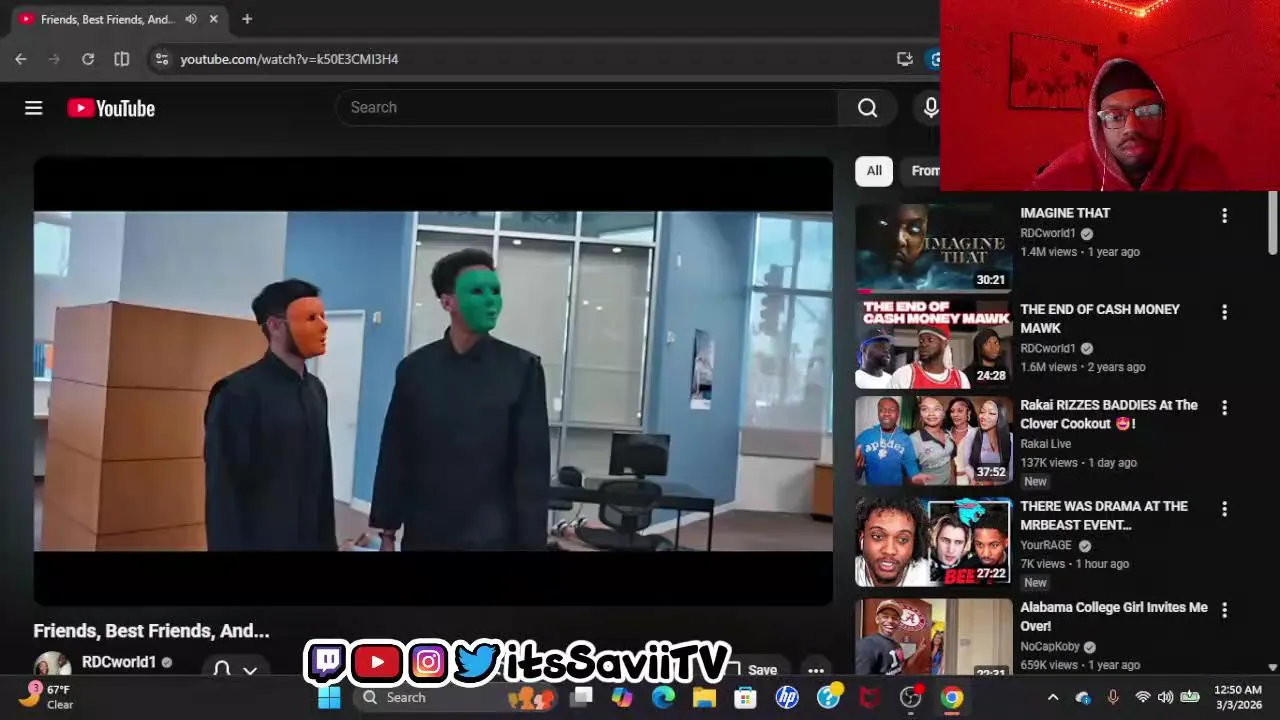The width and height of the screenshot is (1280, 720).
Task: Expand the notification options chevron beside the bell
Action: click(250, 670)
